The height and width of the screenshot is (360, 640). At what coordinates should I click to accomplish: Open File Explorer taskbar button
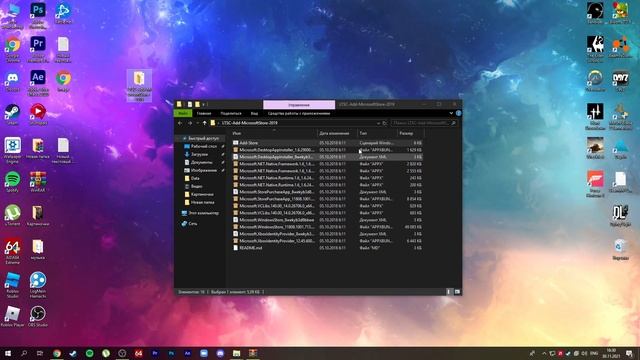[236, 353]
